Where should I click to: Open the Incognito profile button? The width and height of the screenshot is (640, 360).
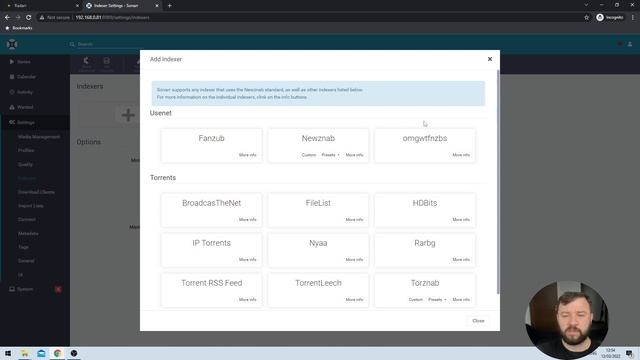pos(610,18)
